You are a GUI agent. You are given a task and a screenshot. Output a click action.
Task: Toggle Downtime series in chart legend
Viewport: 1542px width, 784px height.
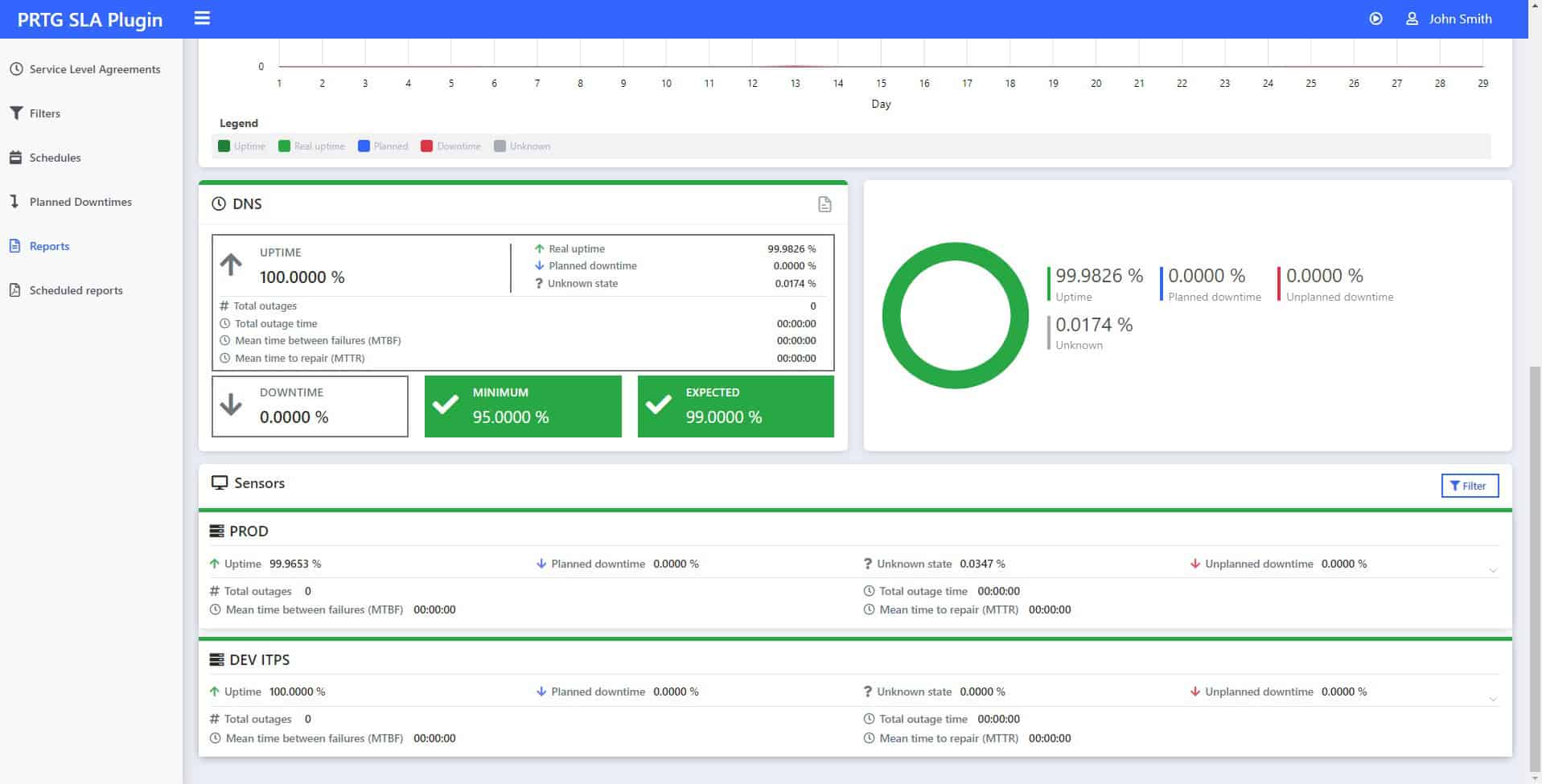[450, 146]
